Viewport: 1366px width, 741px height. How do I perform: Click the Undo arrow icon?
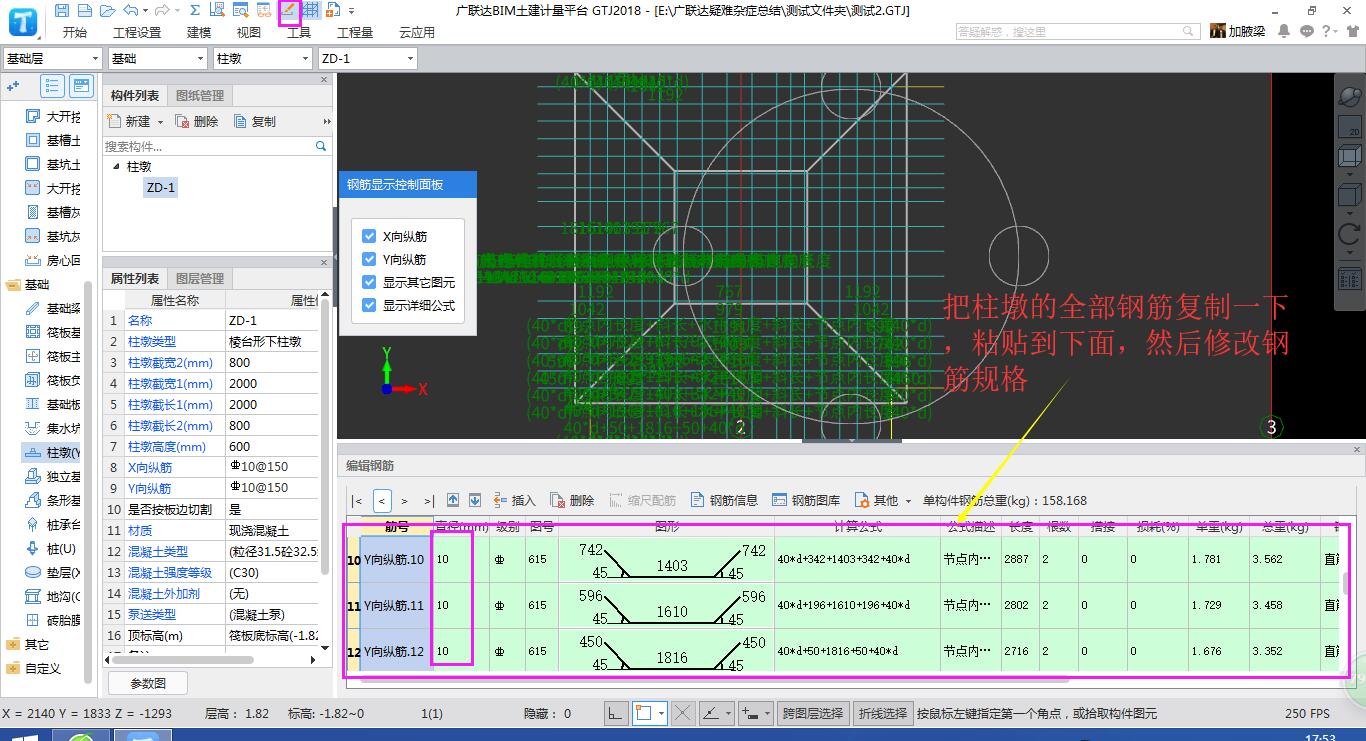point(131,10)
